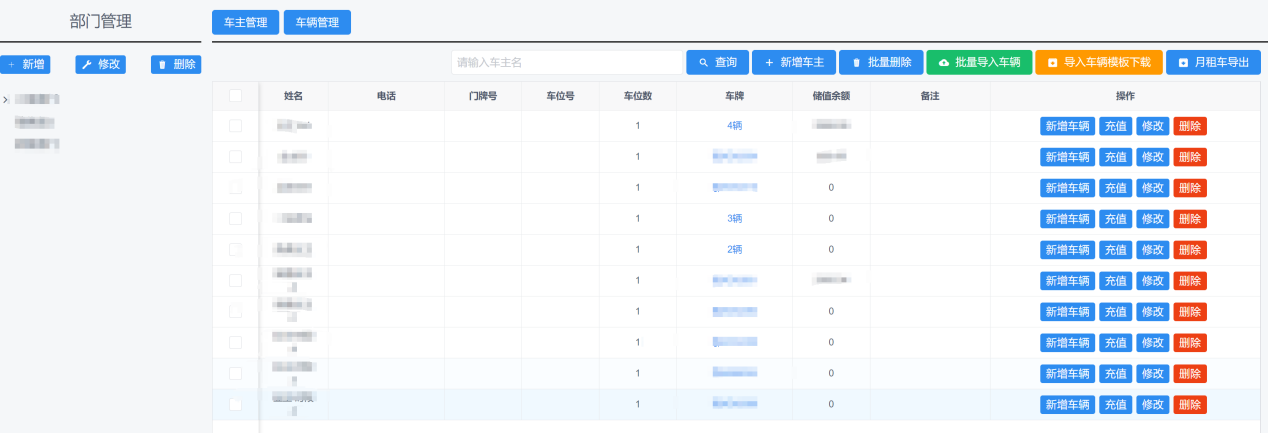This screenshot has width=1268, height=433.
Task: Click the 批量删除 button
Action: coord(881,62)
